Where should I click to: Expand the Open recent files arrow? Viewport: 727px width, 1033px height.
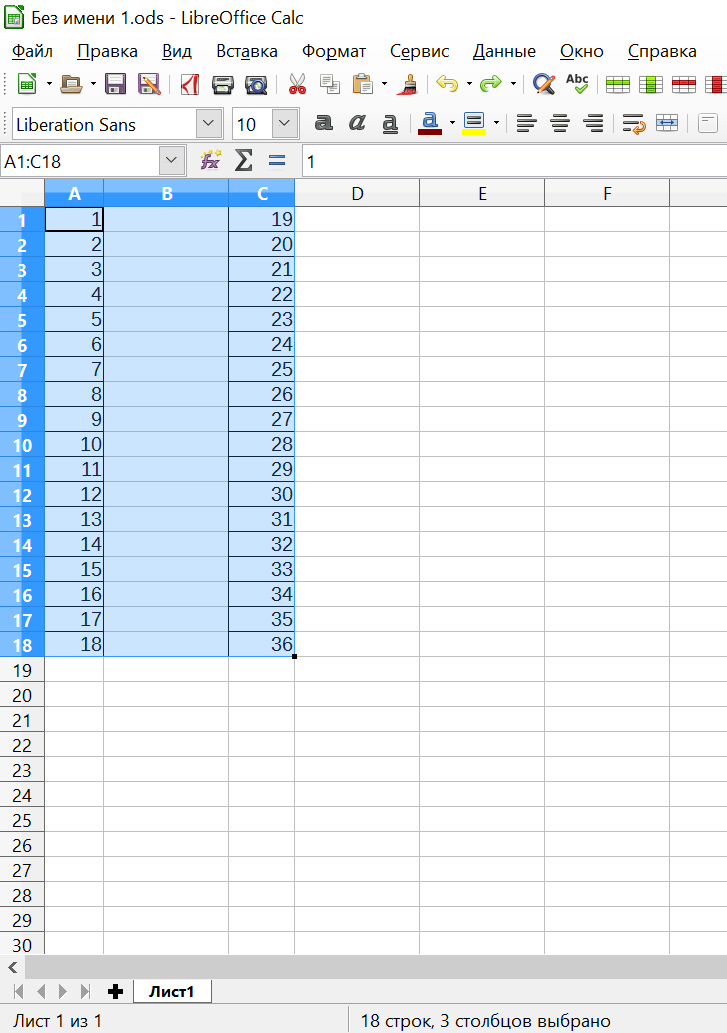click(x=93, y=84)
